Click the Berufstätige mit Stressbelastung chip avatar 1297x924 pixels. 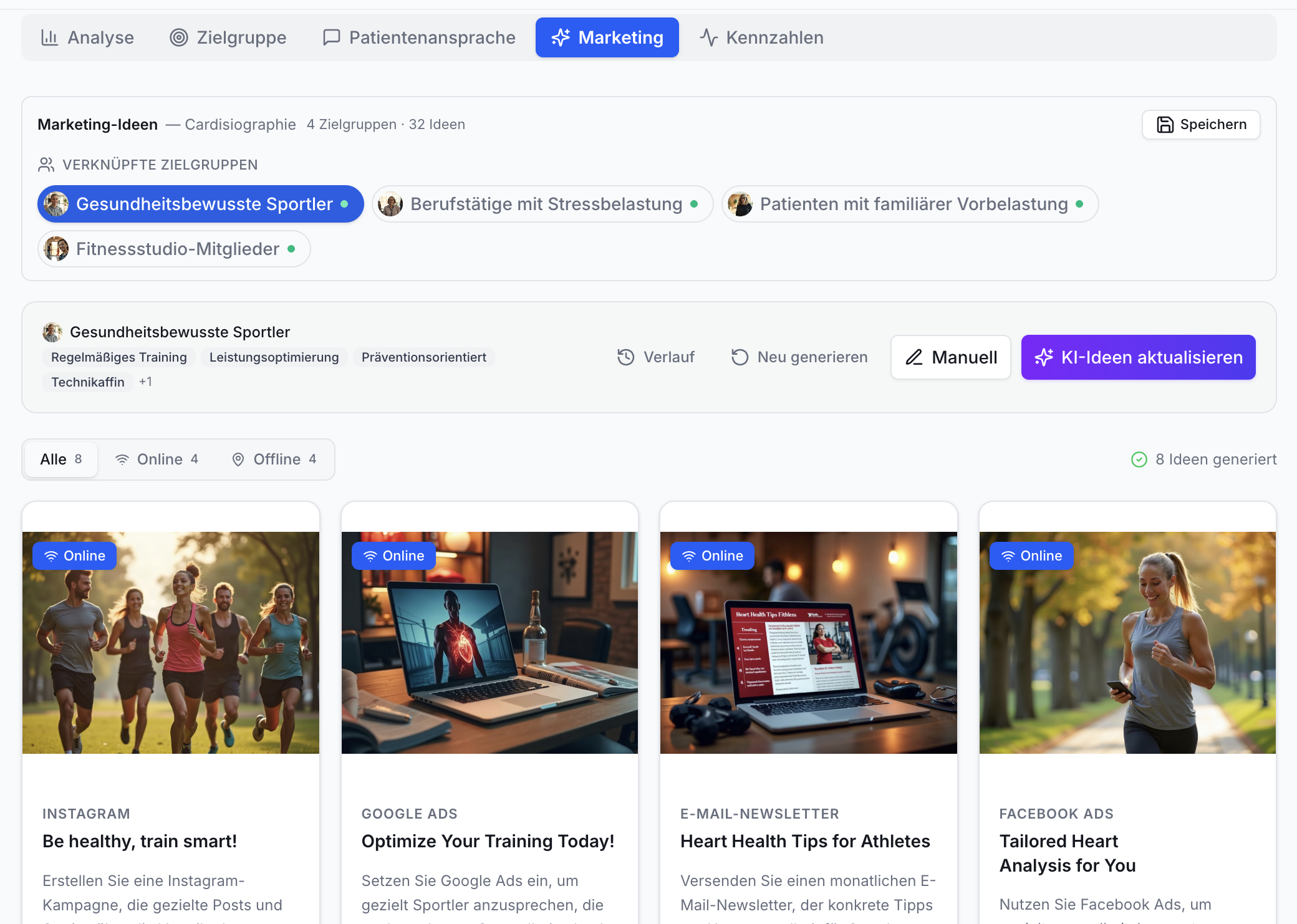click(x=390, y=204)
